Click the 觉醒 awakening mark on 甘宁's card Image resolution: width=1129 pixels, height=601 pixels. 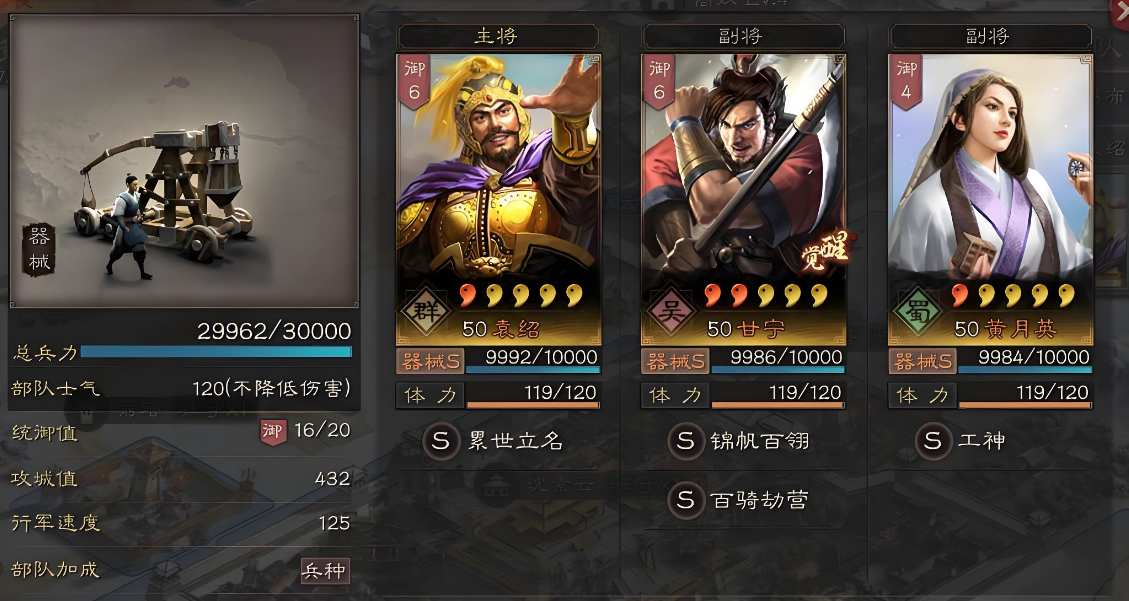click(x=824, y=252)
